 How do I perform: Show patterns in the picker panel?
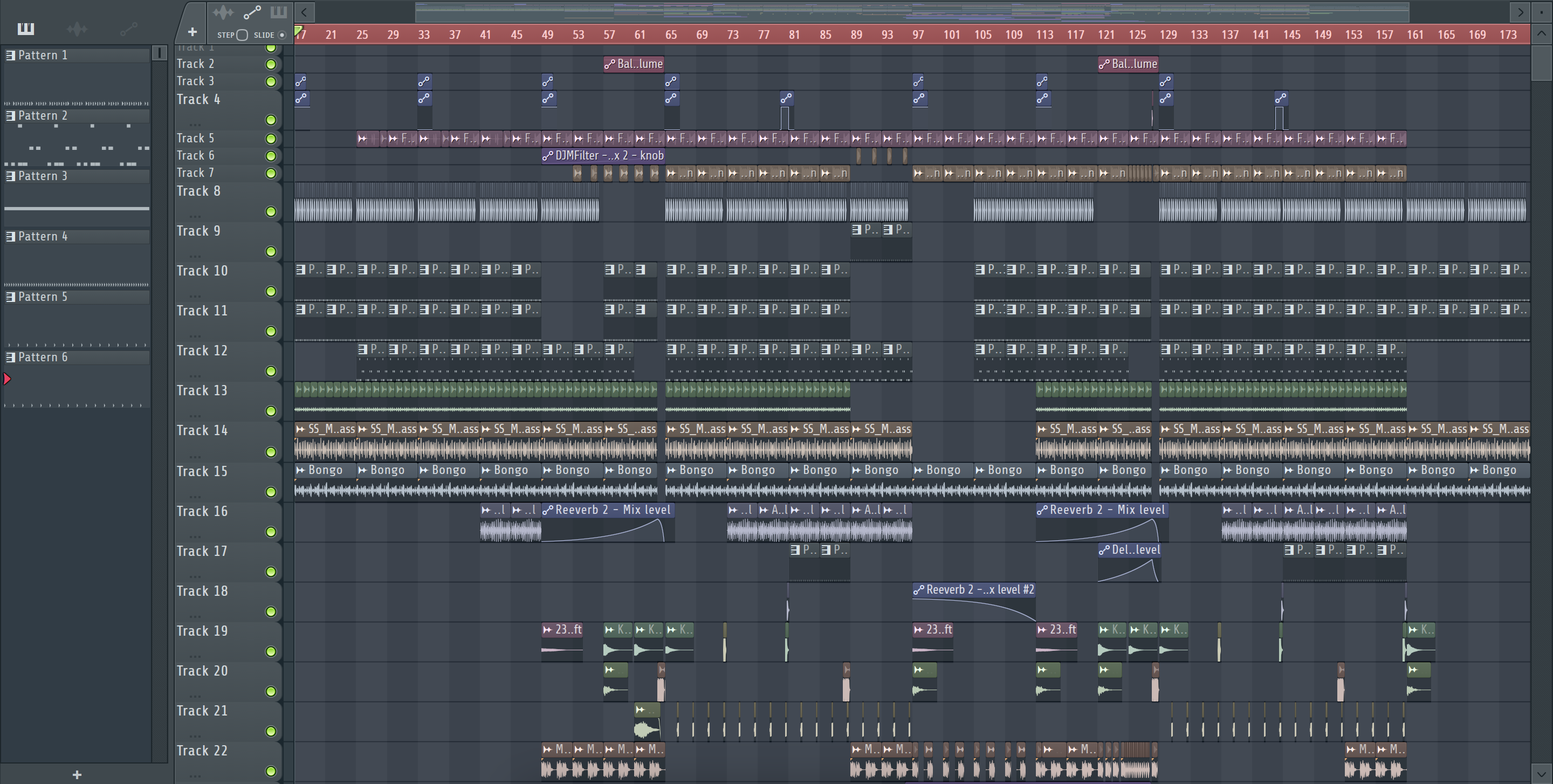[25, 29]
